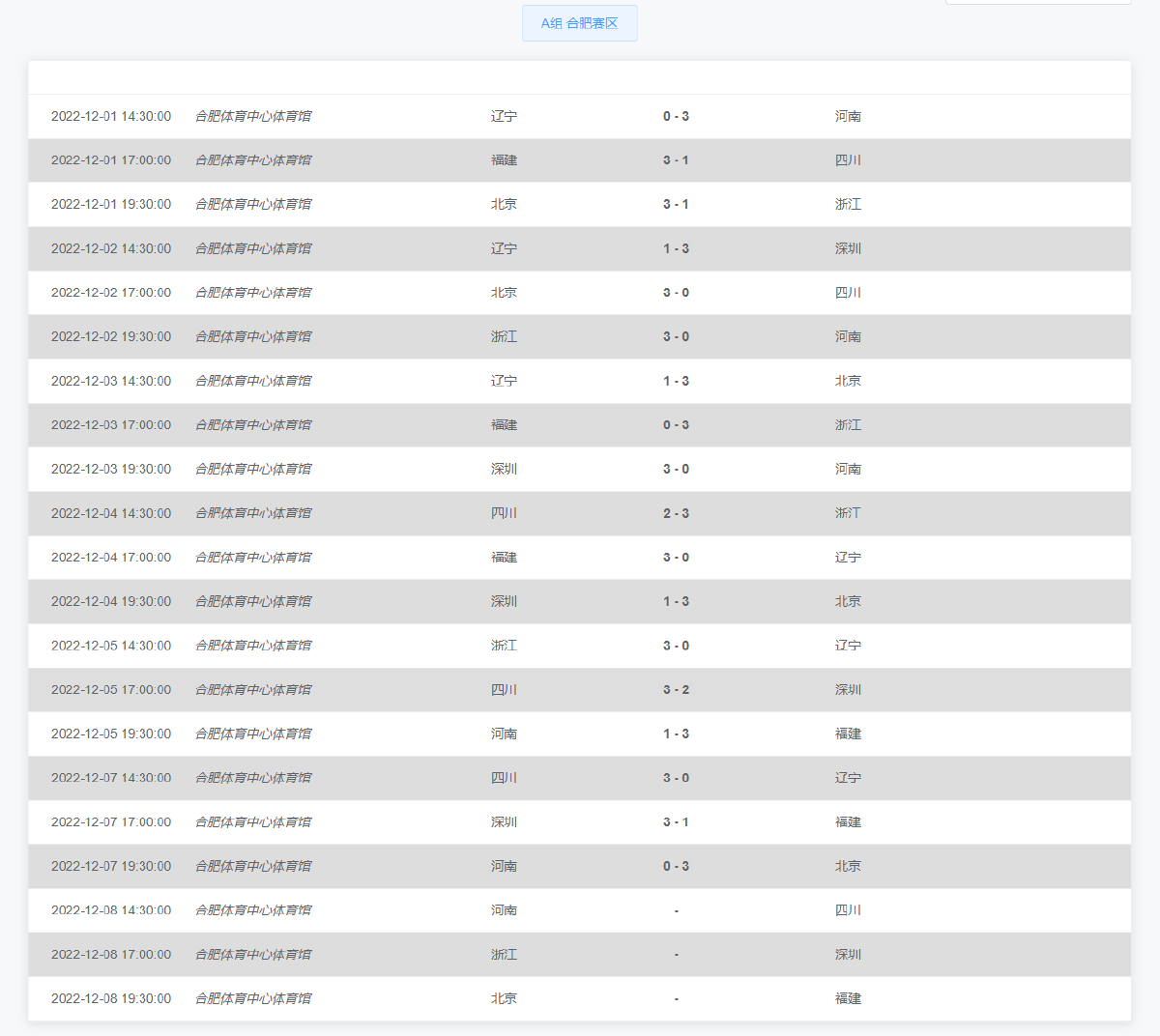Image resolution: width=1160 pixels, height=1036 pixels.
Task: Click home team 四川 in the 2022-12-05 17:00 row
Action: tap(504, 690)
